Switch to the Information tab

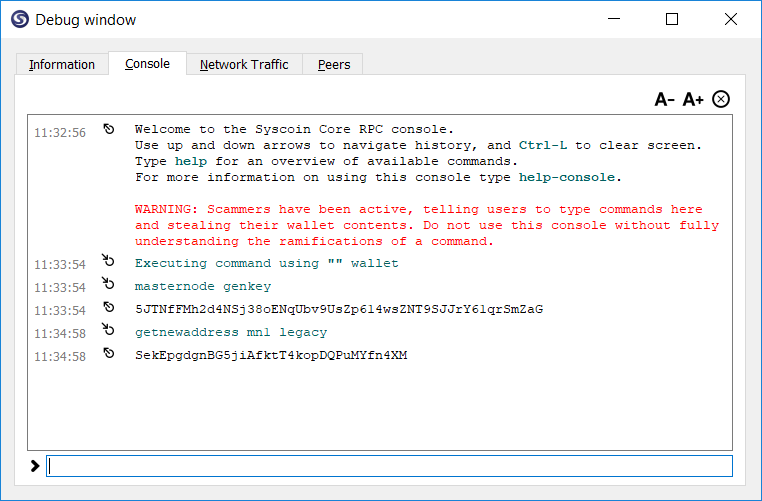click(62, 64)
